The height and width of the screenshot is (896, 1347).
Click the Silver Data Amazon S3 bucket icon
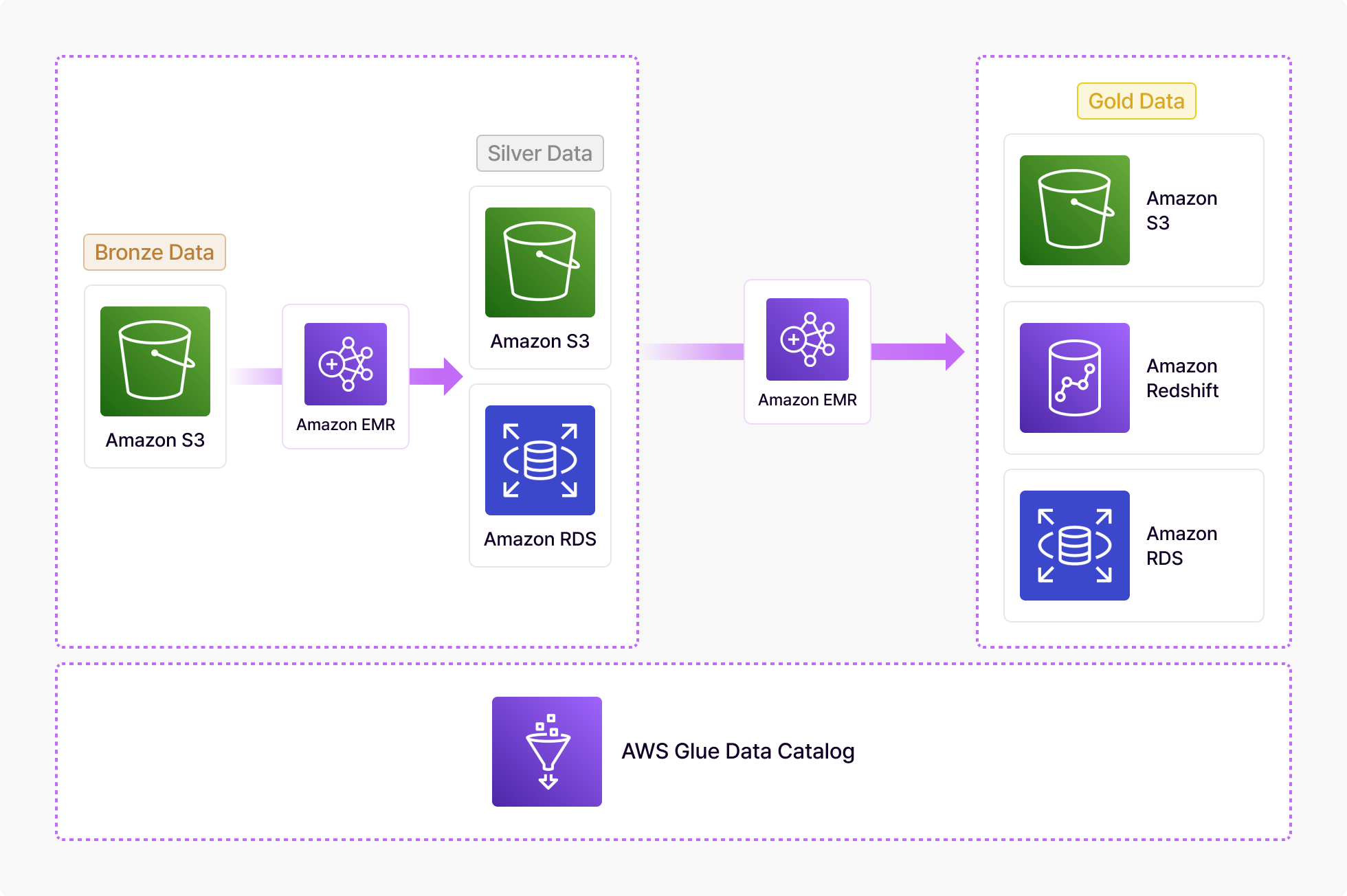(540, 262)
